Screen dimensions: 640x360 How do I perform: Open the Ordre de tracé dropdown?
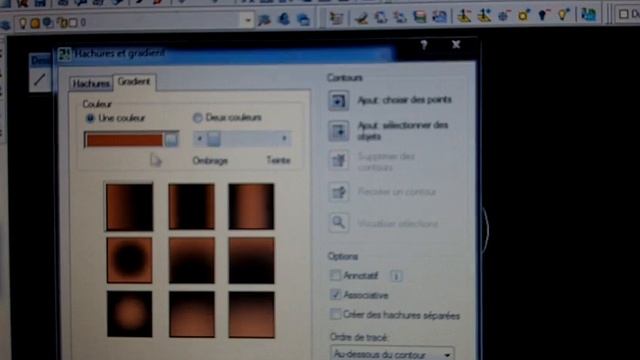pos(392,353)
